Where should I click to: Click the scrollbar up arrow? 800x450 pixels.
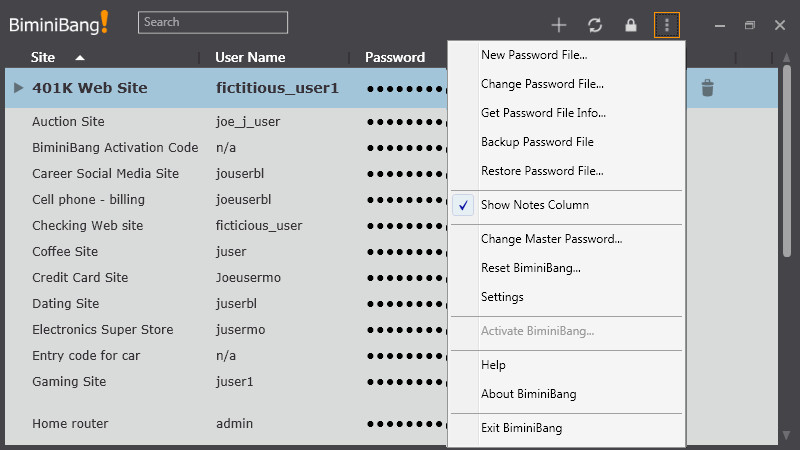coord(786,57)
